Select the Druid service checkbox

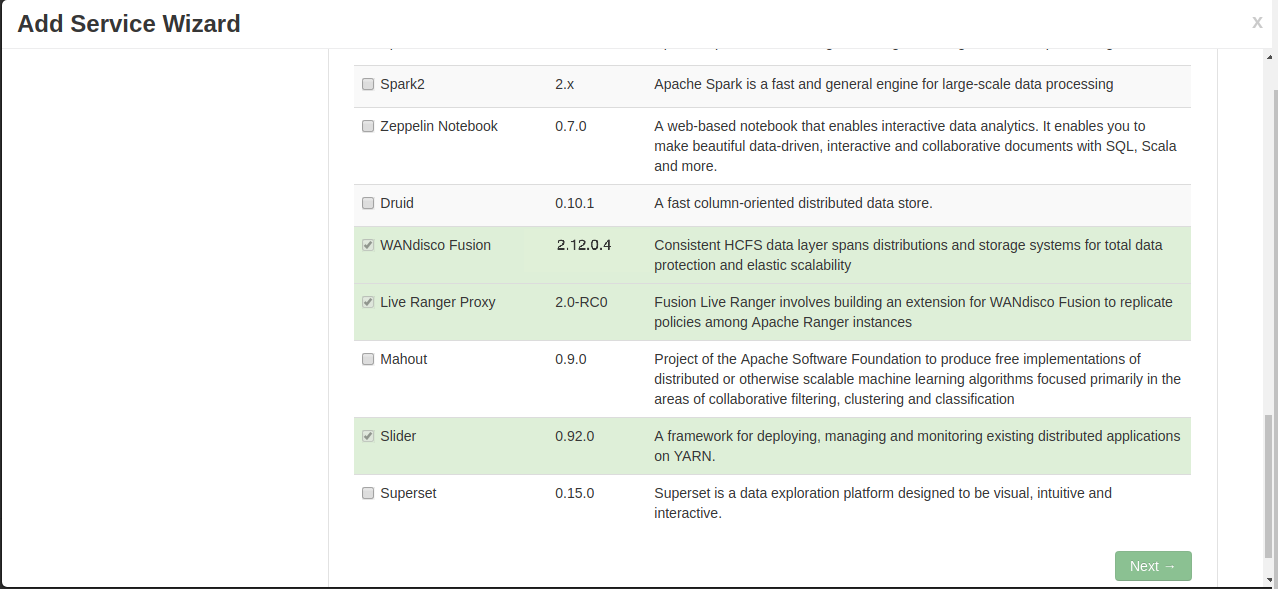click(x=368, y=204)
